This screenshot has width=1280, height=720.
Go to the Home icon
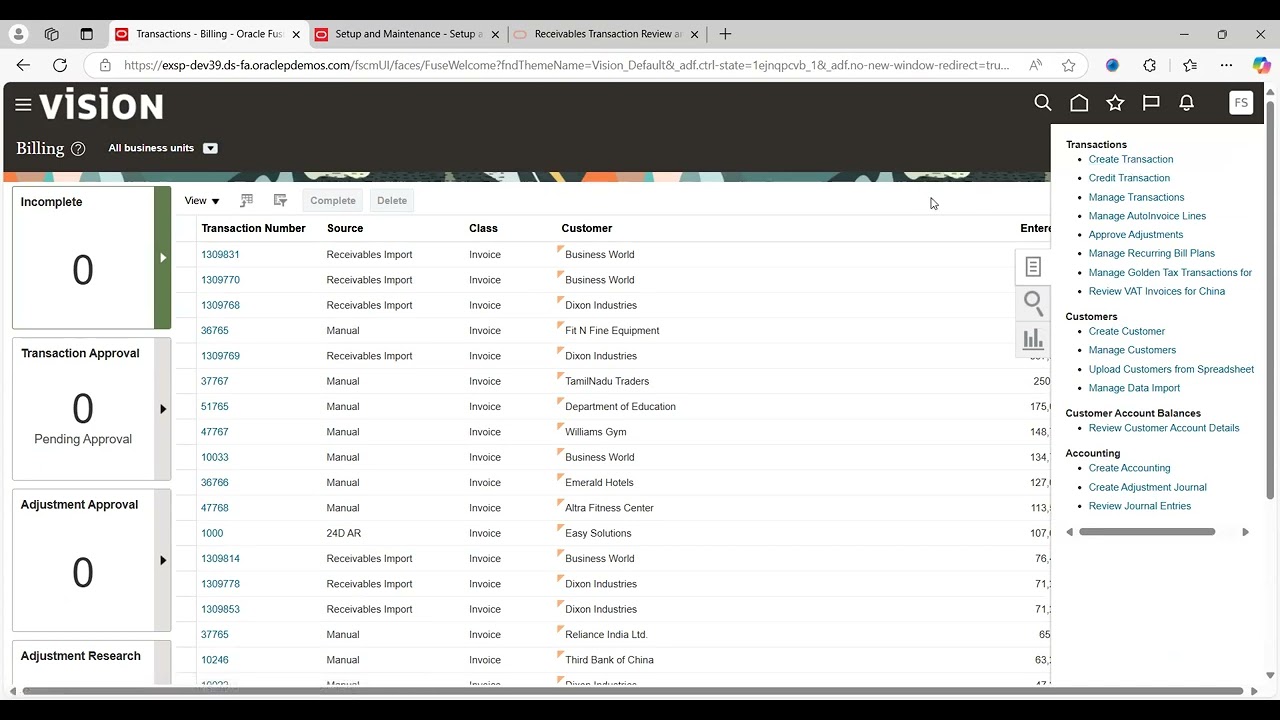coord(1079,103)
